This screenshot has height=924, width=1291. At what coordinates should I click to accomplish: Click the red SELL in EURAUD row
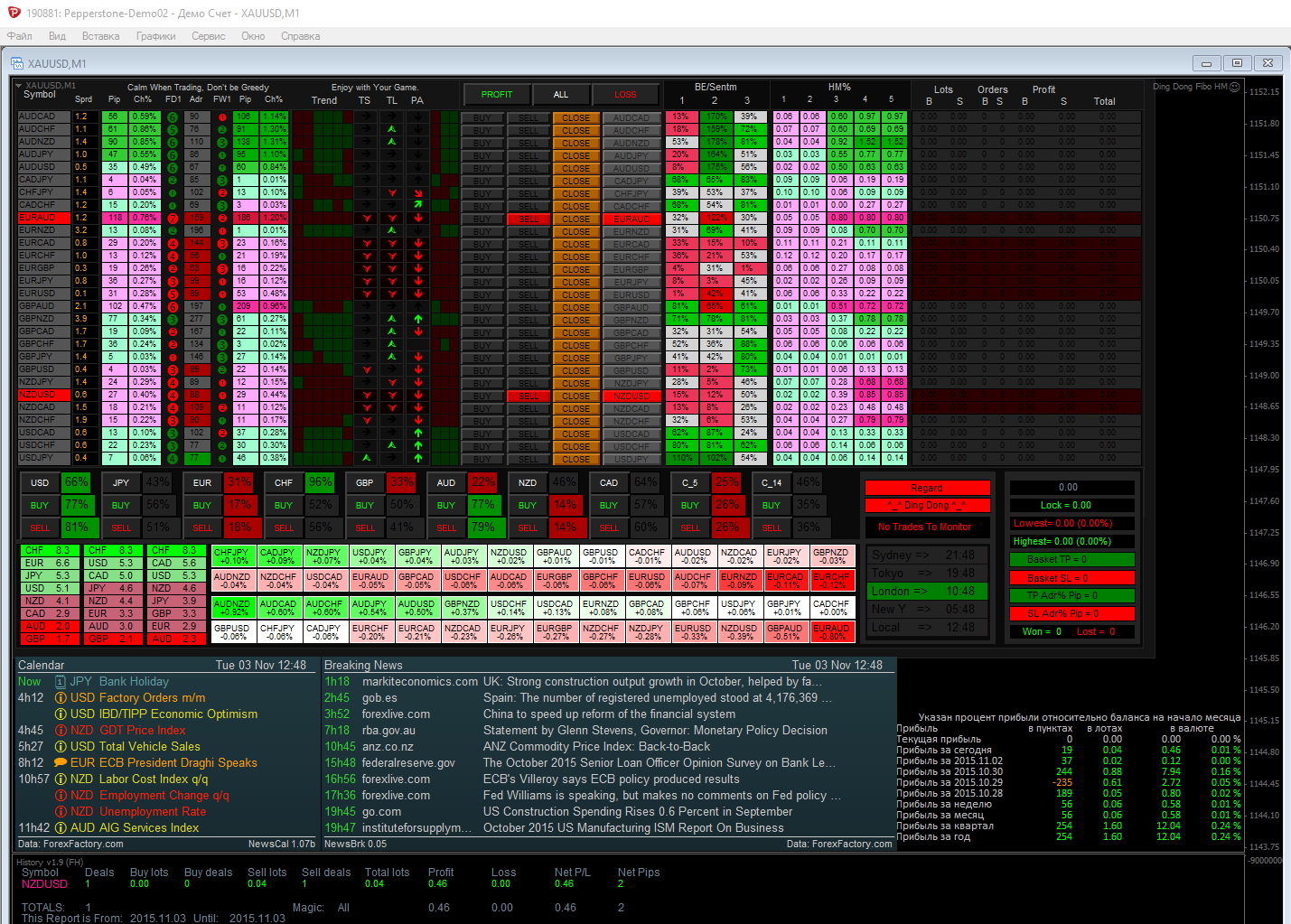(529, 219)
